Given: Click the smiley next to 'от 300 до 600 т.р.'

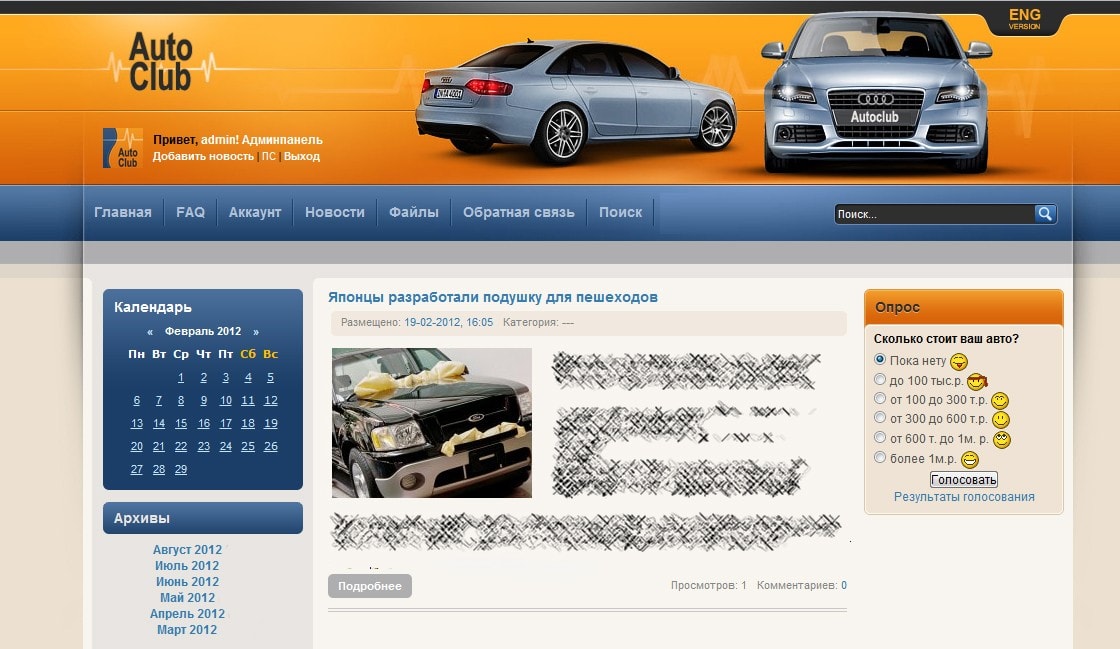Looking at the screenshot, I should coord(1001,420).
